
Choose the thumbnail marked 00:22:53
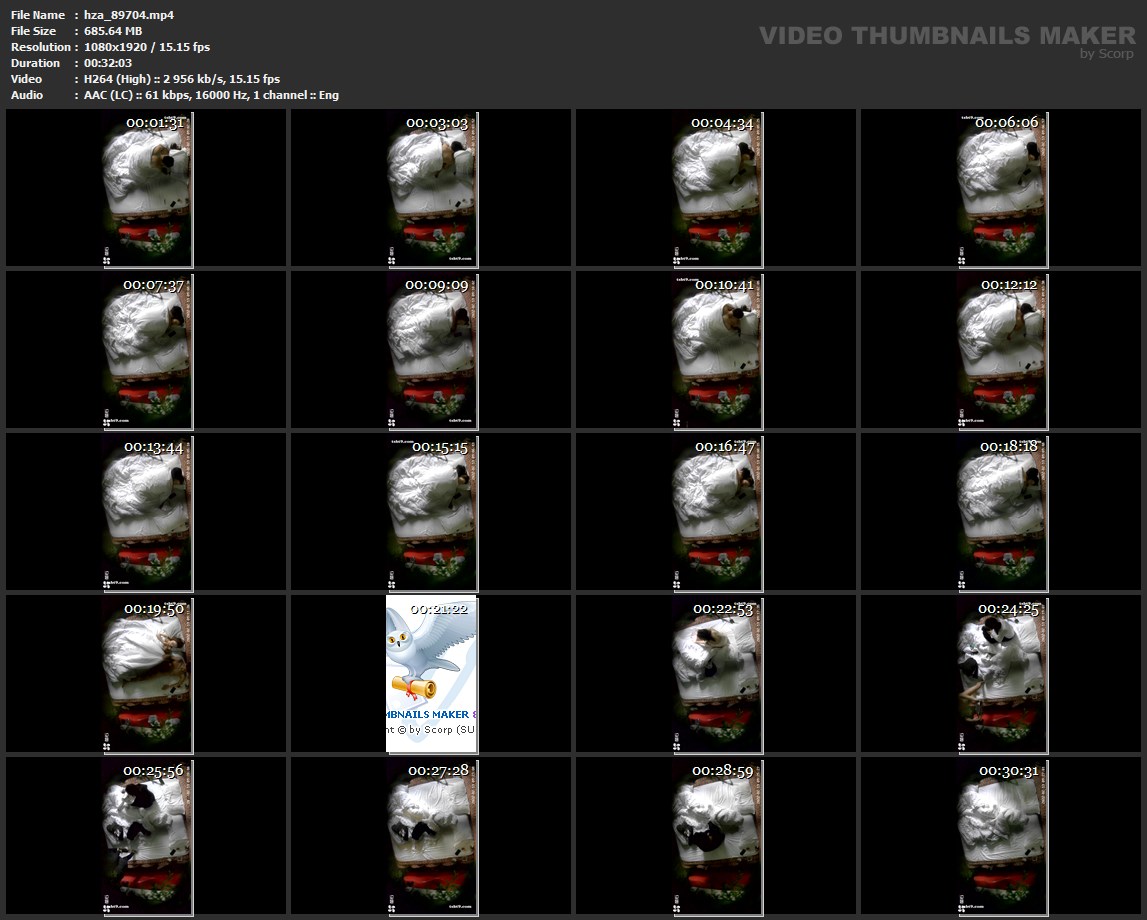716,674
